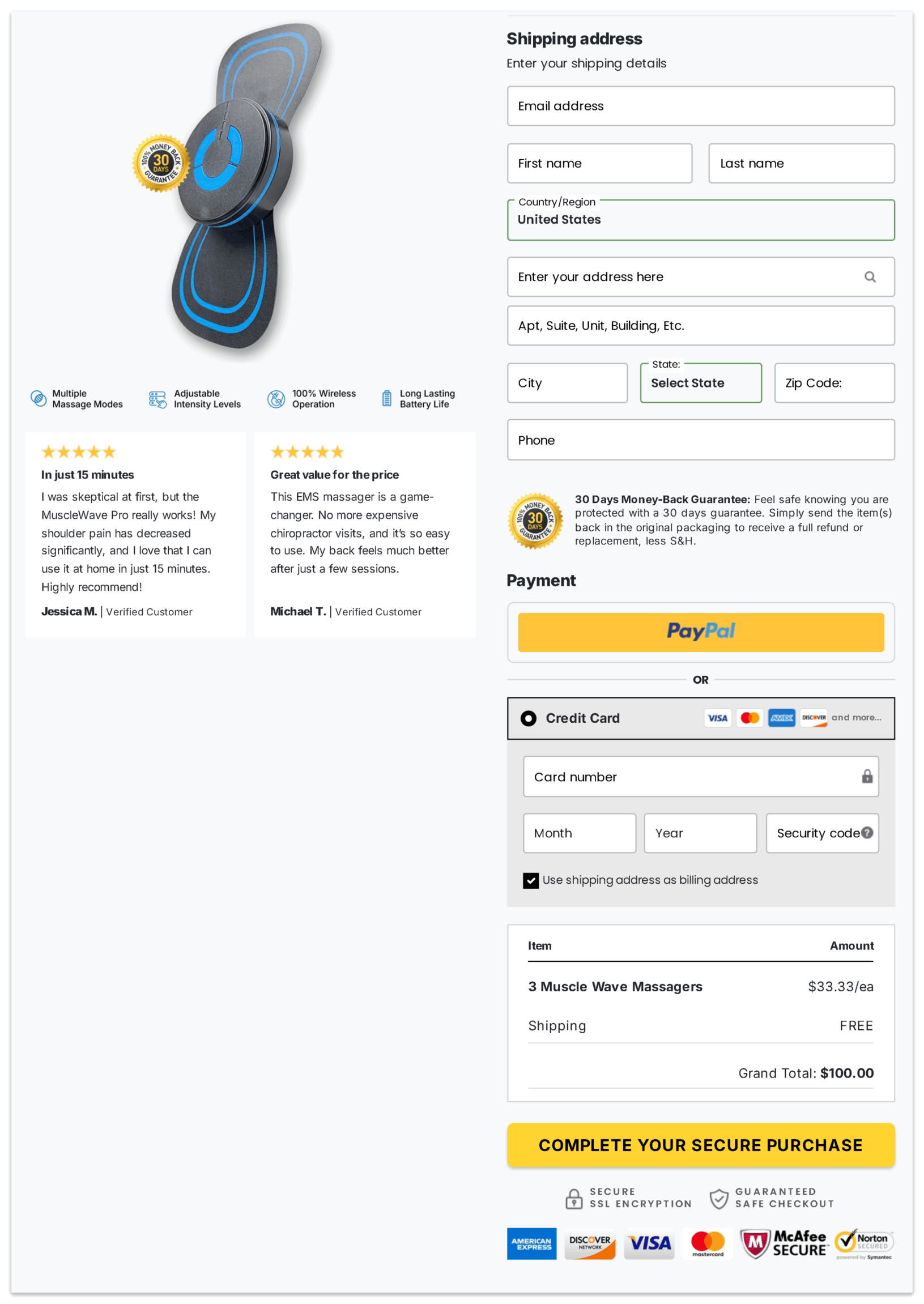Select the Credit Card payment option
The height and width of the screenshot is (1304, 924).
(x=528, y=718)
